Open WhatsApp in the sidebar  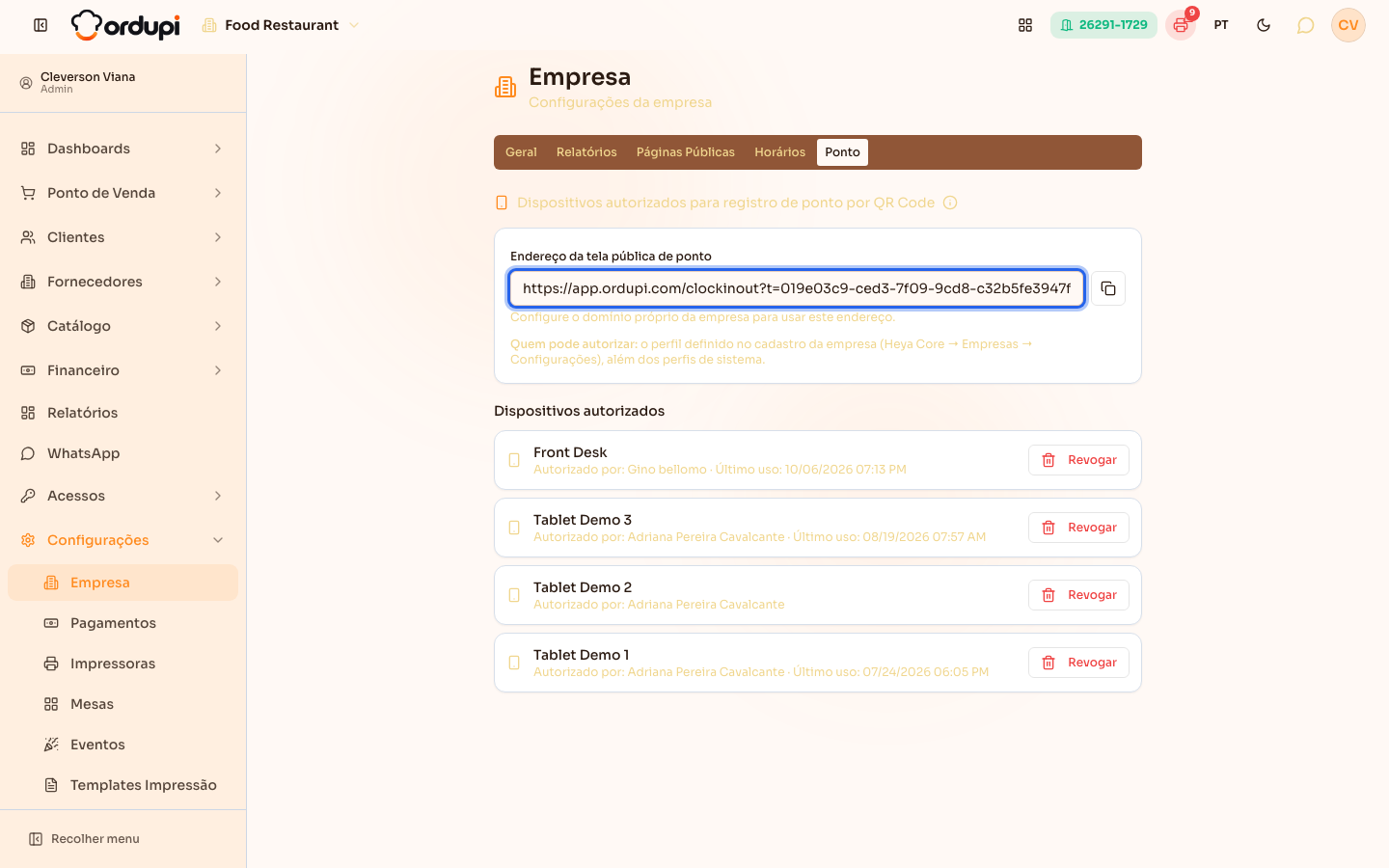(123, 453)
